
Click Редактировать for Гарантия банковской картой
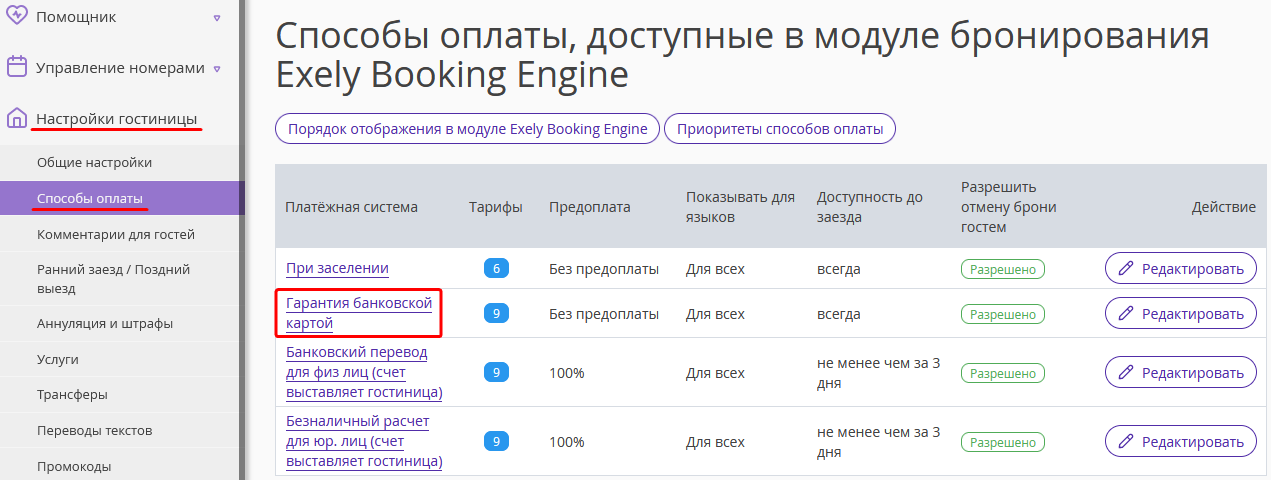(1180, 313)
